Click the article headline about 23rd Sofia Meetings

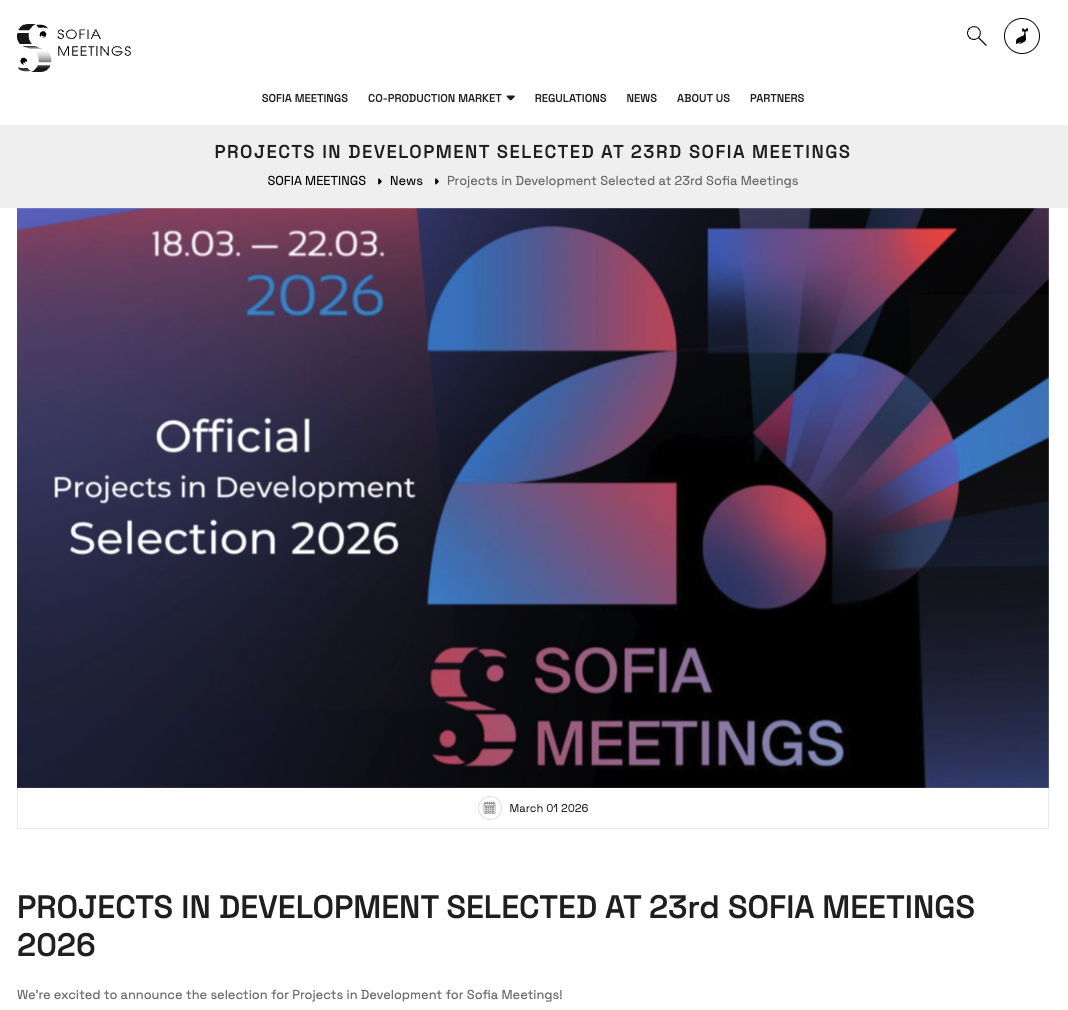point(496,926)
